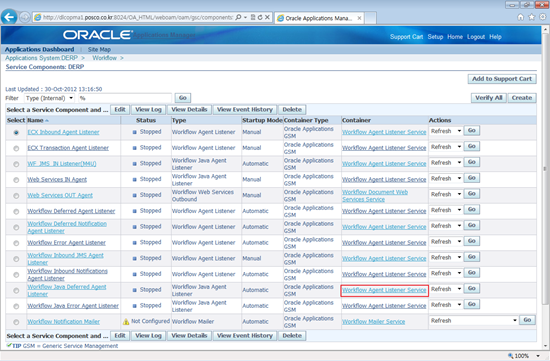Open Actions dropdown for Workflow Java Error Agent
Screen dimensions: 550x361
(445, 305)
